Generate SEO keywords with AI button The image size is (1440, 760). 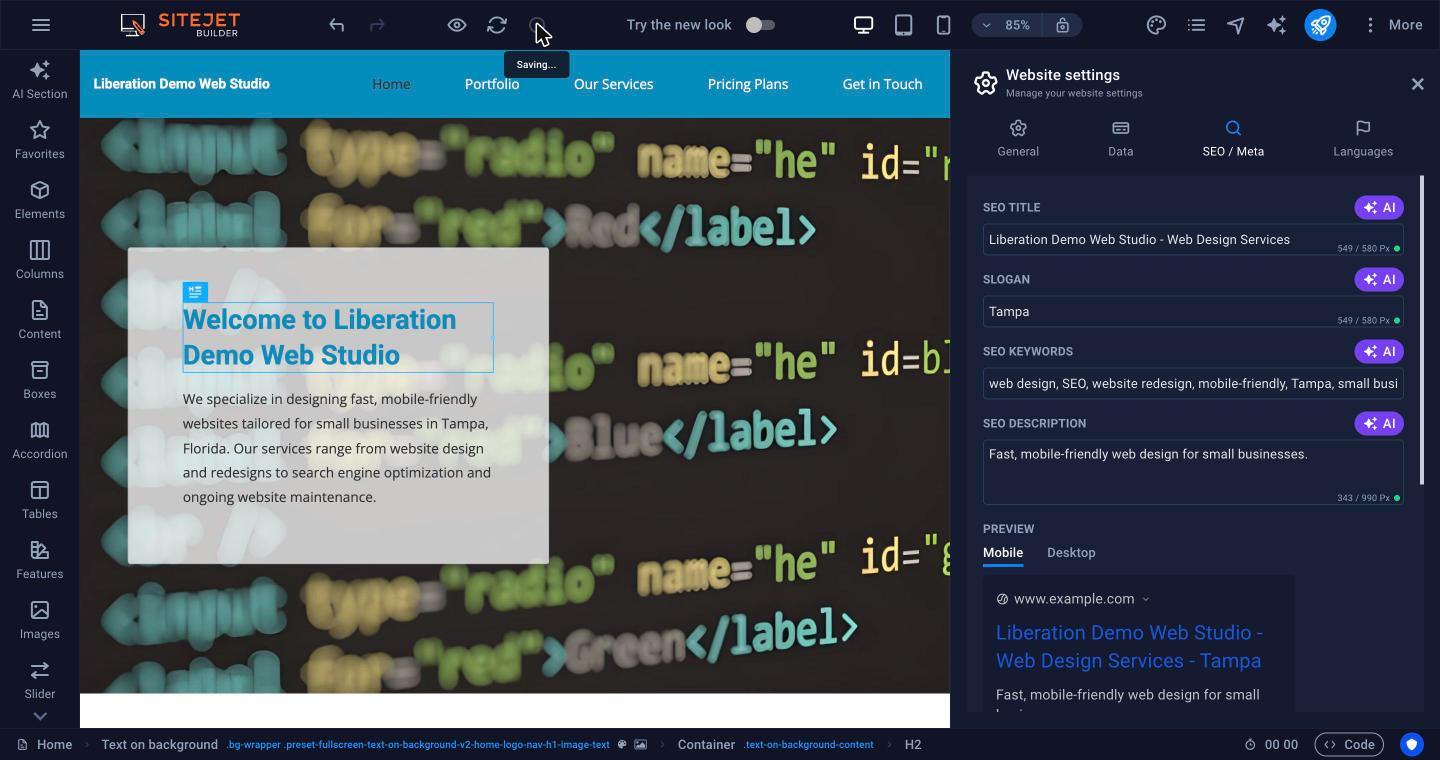(x=1379, y=351)
